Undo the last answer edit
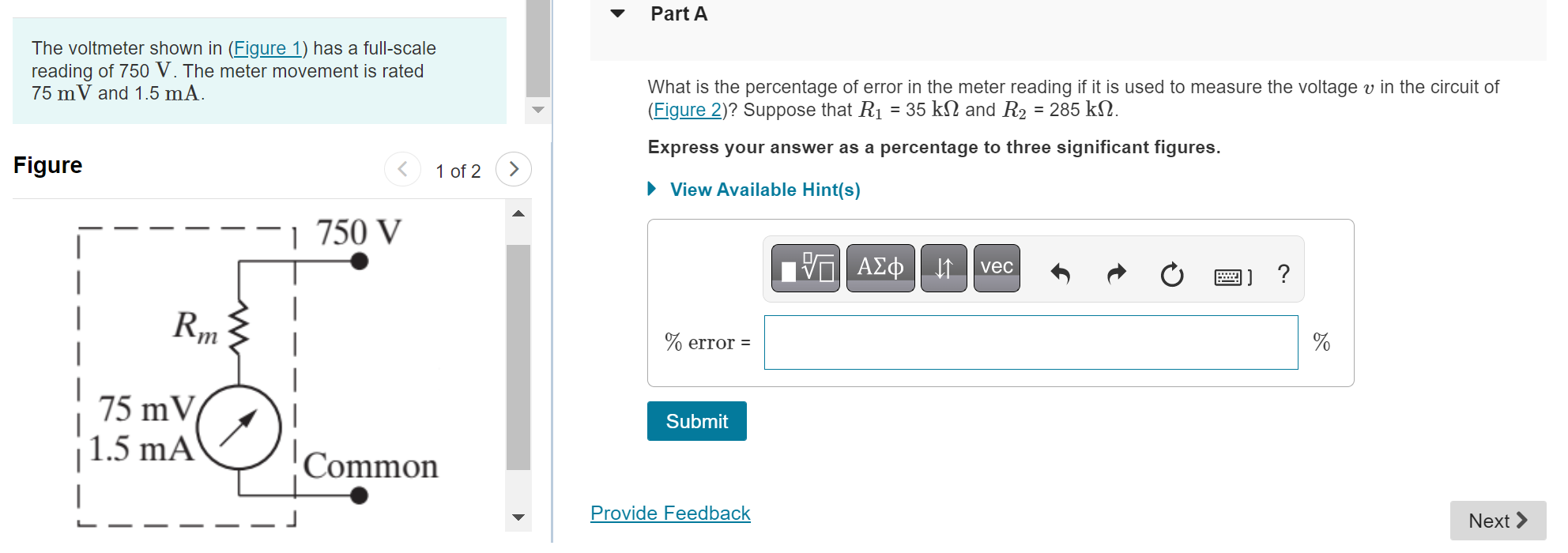The height and width of the screenshot is (553, 1568). [1061, 274]
